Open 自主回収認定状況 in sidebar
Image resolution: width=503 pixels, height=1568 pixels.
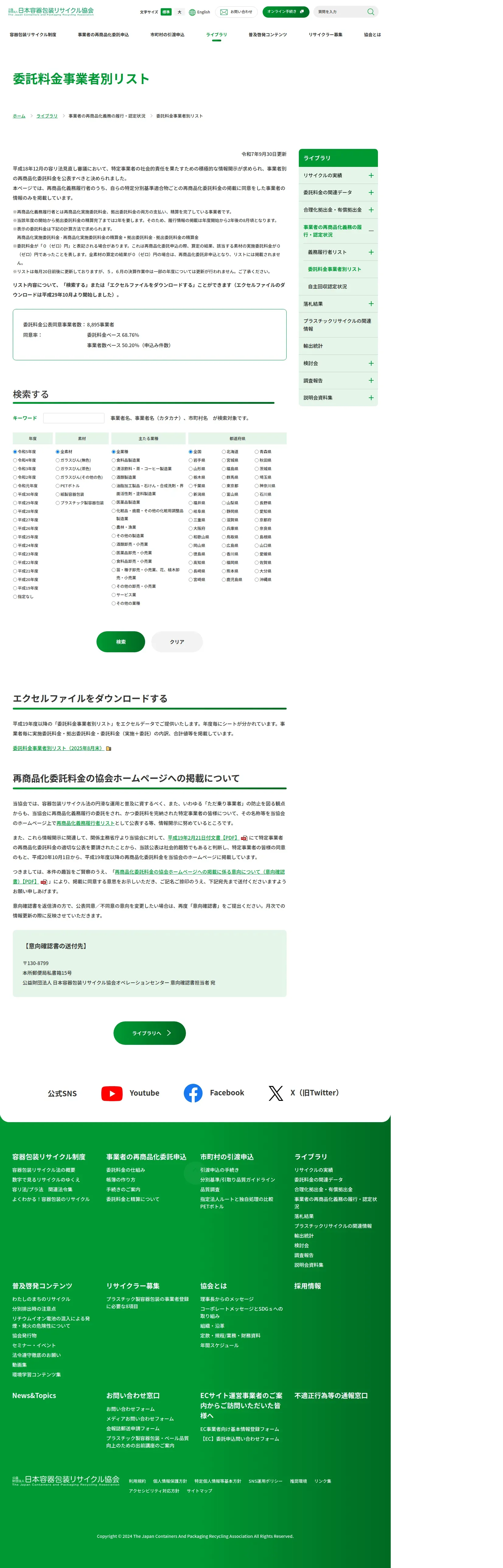click(x=327, y=287)
